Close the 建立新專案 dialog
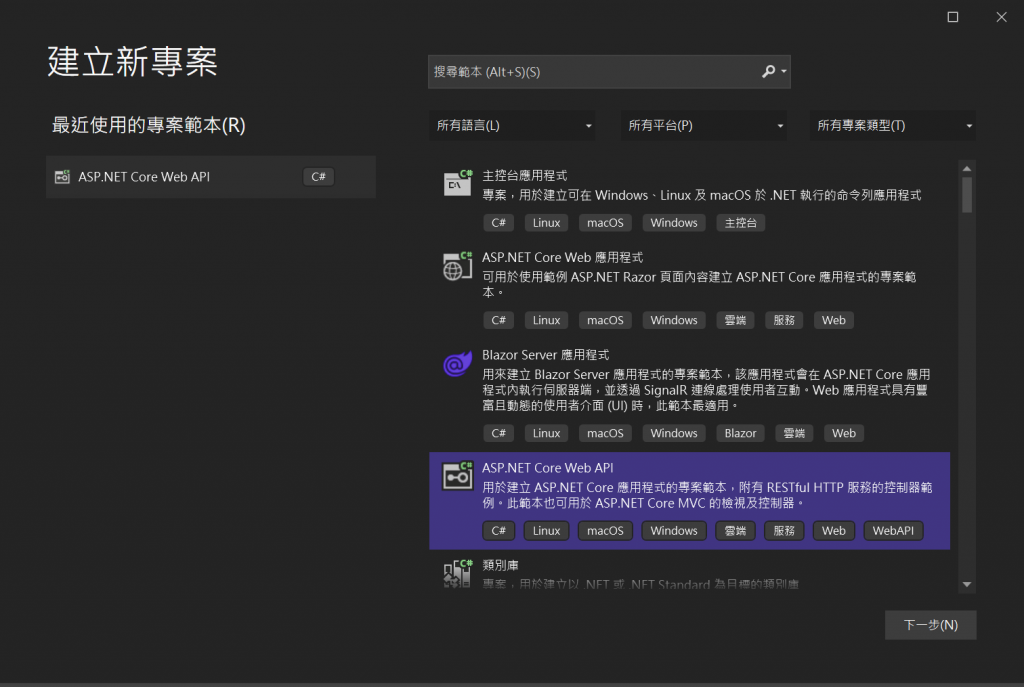The height and width of the screenshot is (687, 1024). coord(1001,17)
